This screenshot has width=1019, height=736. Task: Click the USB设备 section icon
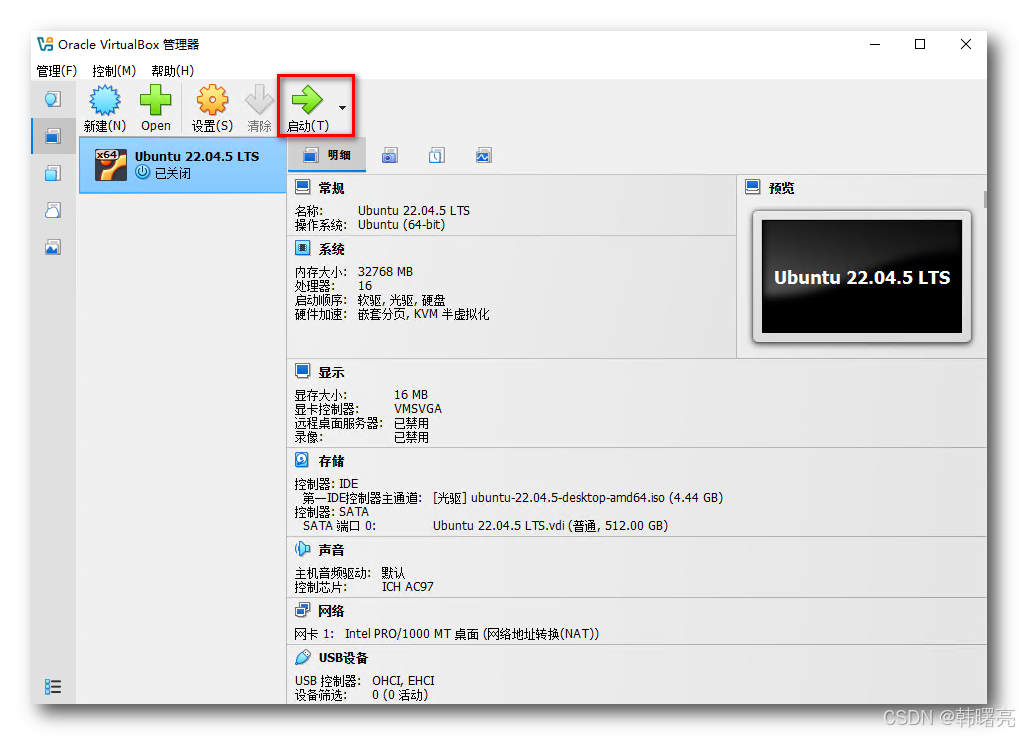point(302,657)
